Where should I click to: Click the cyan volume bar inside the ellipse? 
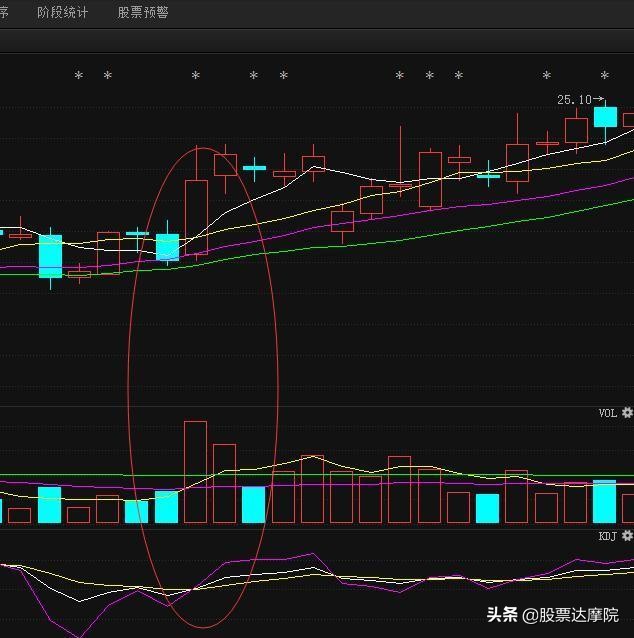(x=254, y=505)
